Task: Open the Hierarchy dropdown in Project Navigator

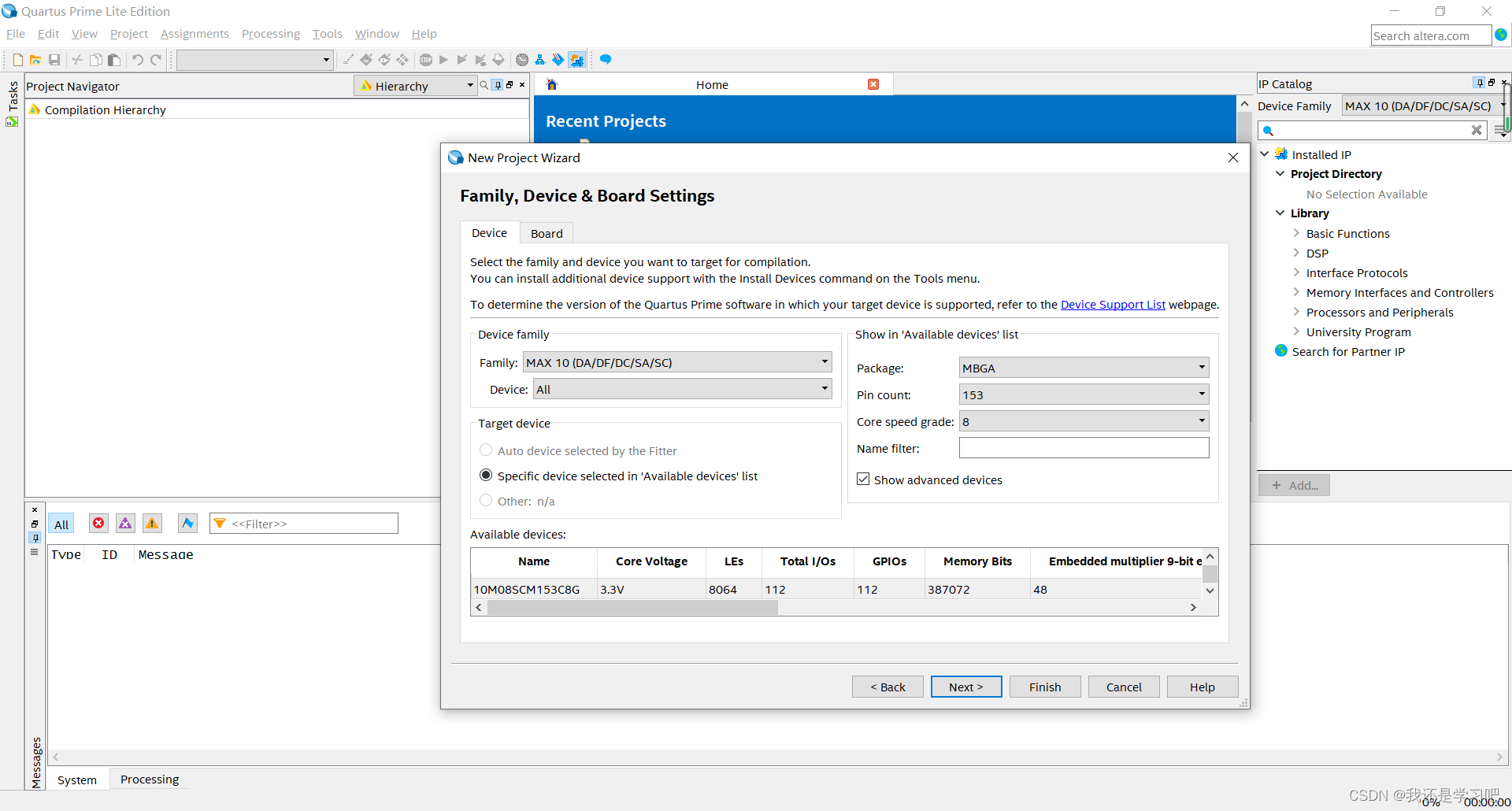Action: tap(416, 86)
